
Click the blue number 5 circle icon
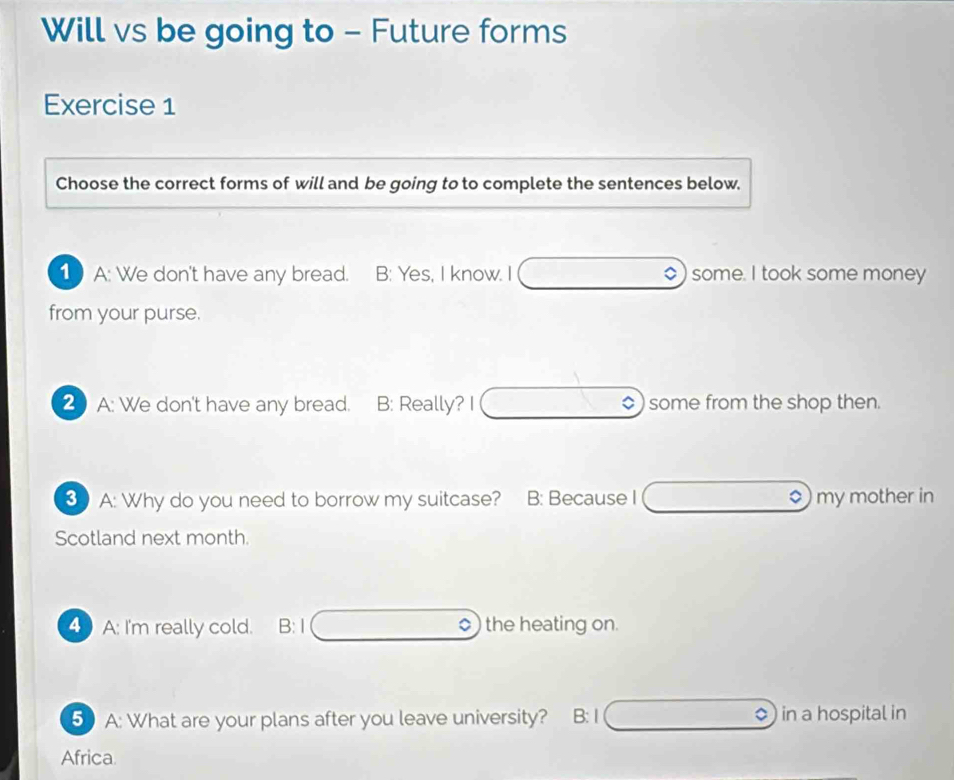(x=77, y=719)
